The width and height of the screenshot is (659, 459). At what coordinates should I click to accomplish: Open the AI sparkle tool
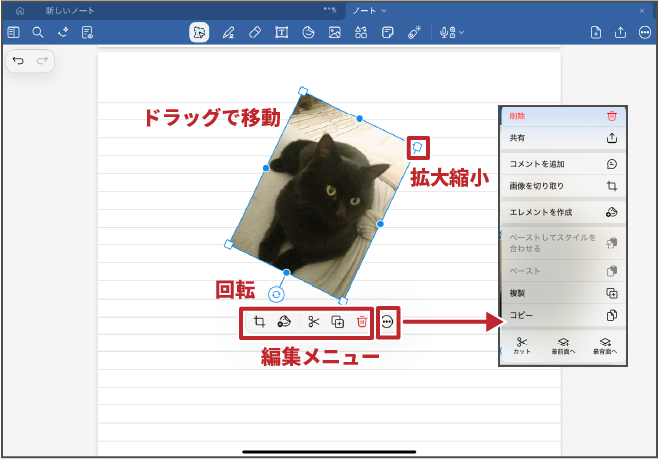63,32
